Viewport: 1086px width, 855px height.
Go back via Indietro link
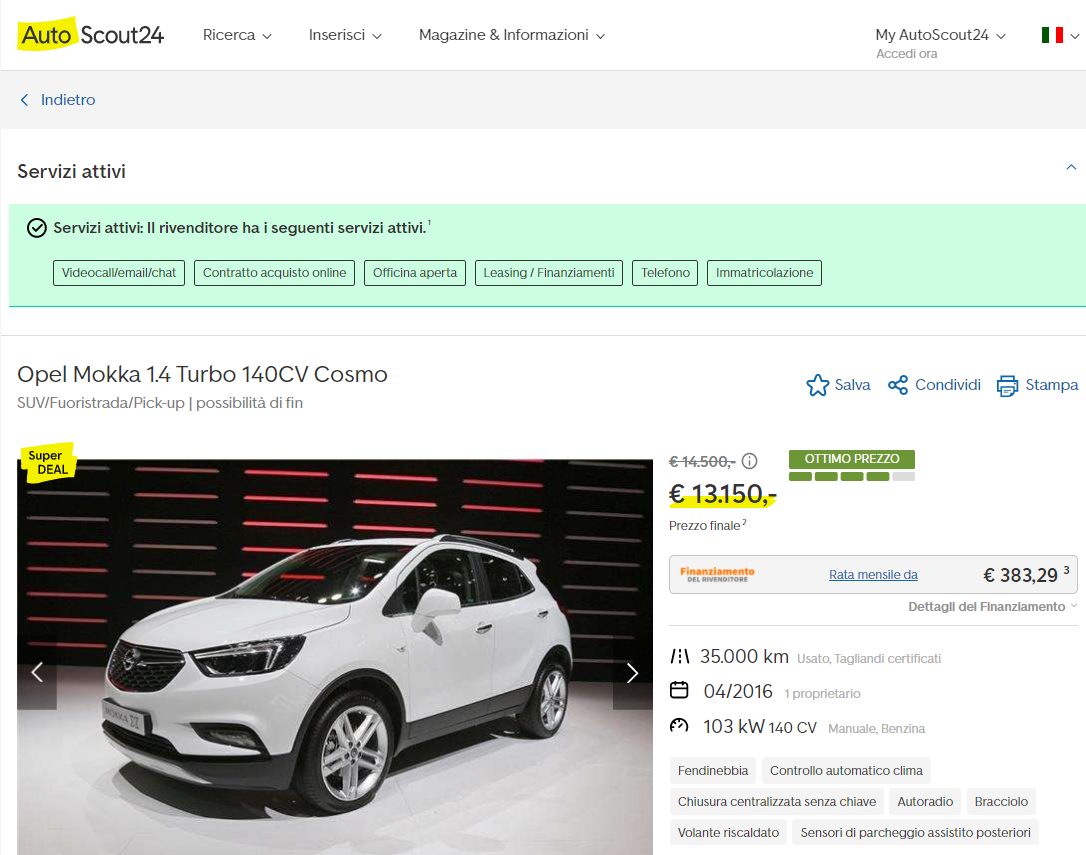(x=68, y=100)
